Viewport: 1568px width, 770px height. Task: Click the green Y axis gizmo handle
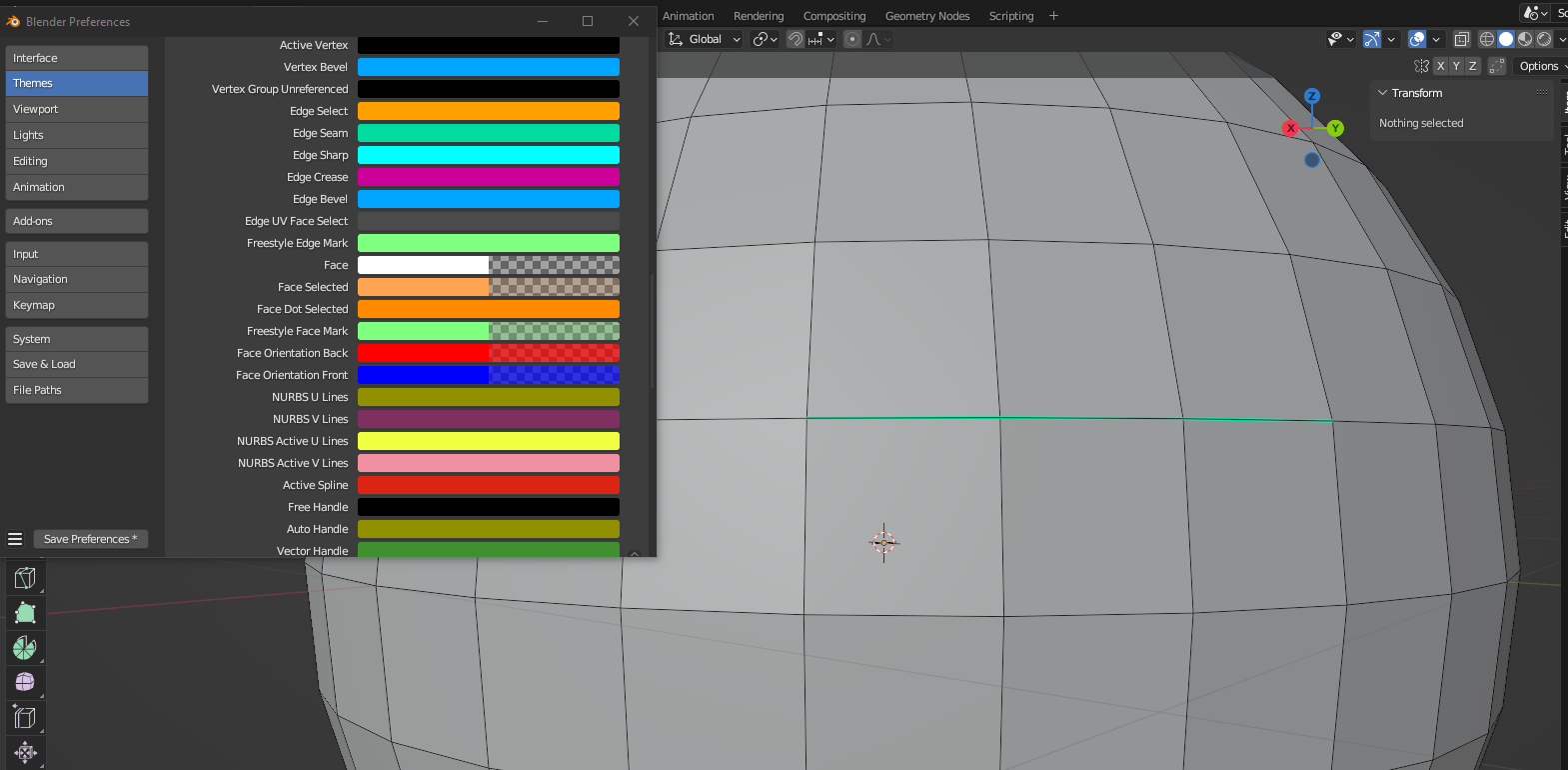click(x=1336, y=128)
